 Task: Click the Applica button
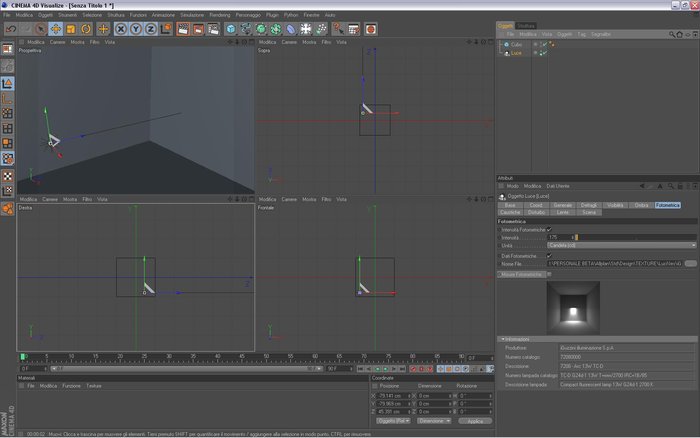(x=475, y=421)
